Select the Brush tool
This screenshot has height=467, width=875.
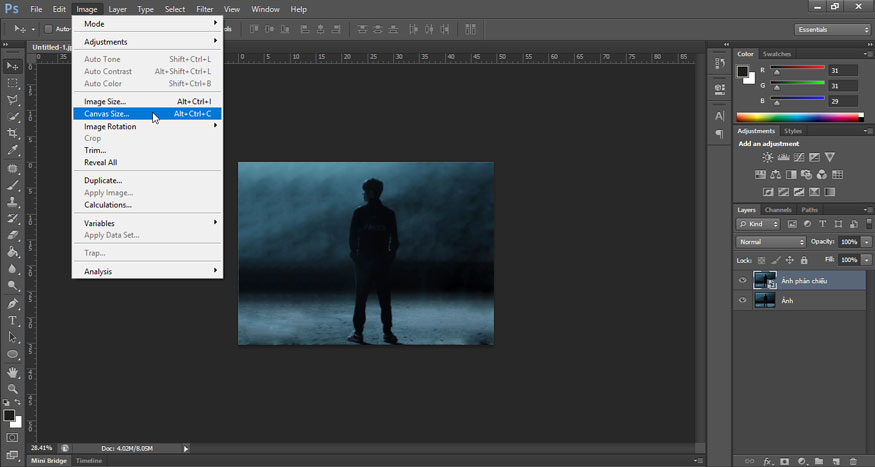point(12,185)
